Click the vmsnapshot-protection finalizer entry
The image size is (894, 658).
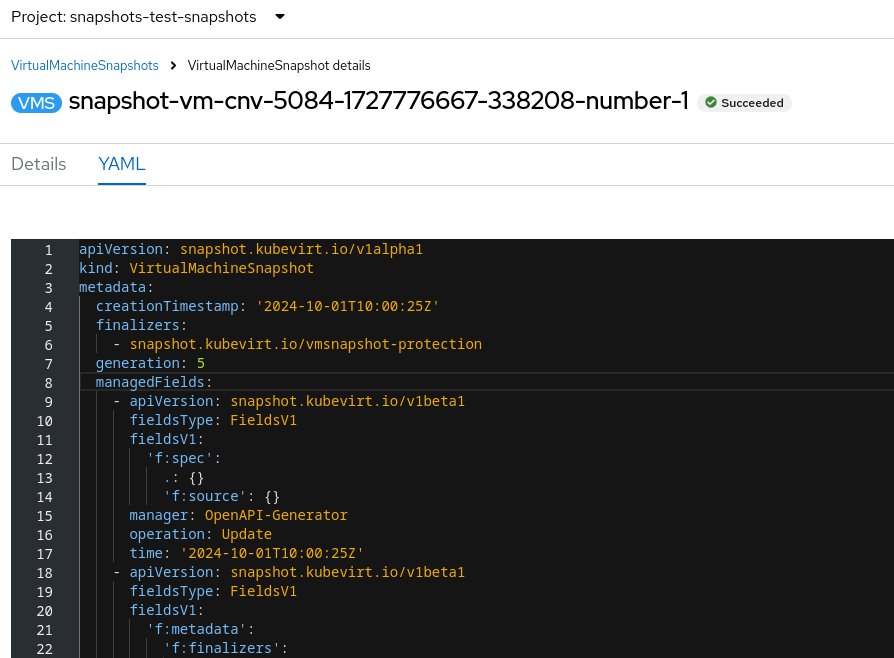pos(305,344)
